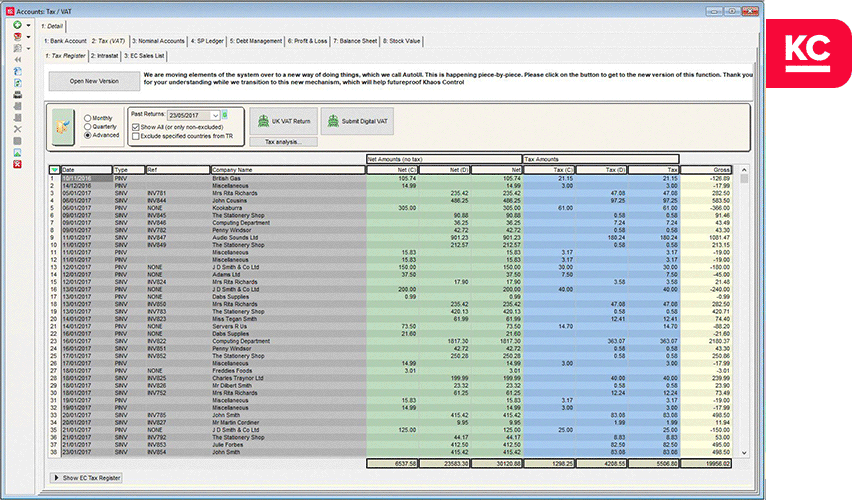Viewport: 855px width, 500px height.
Task: Click the Mr Martin Cordiner company cell
Action: [x=288, y=423]
